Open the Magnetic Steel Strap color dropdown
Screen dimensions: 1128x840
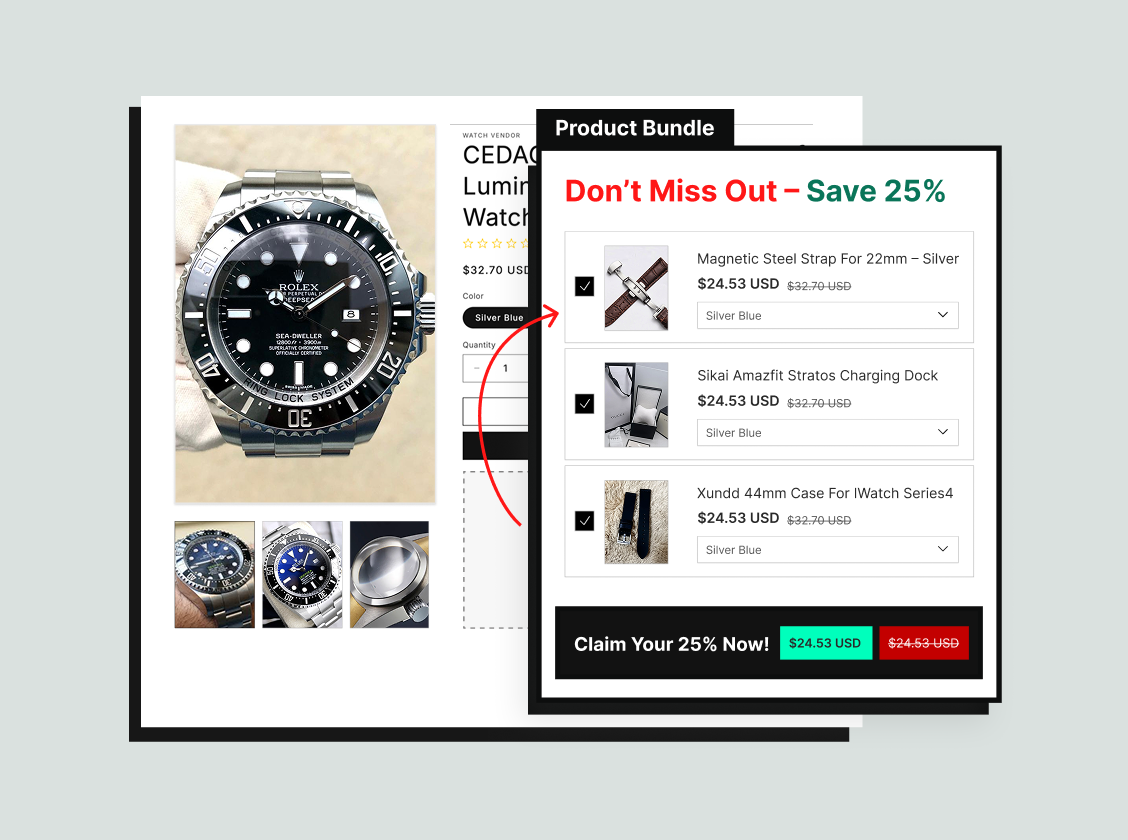(x=827, y=316)
